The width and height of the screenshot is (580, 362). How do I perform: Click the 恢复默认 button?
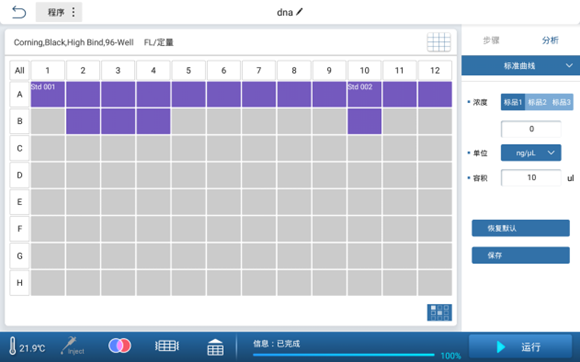tap(520, 228)
